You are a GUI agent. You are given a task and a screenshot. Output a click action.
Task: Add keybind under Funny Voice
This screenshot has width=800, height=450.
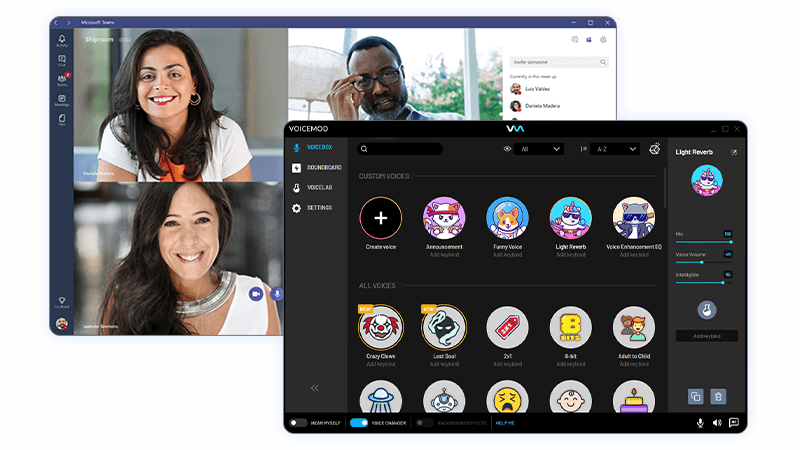pos(507,255)
